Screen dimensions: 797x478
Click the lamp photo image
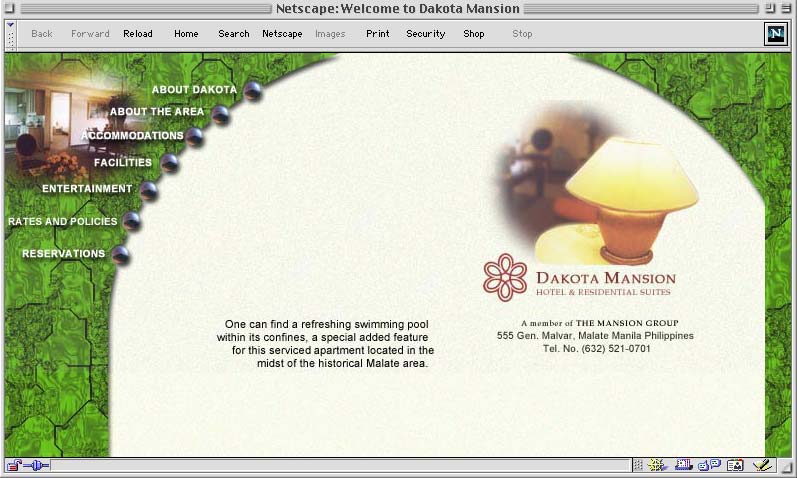pos(599,184)
